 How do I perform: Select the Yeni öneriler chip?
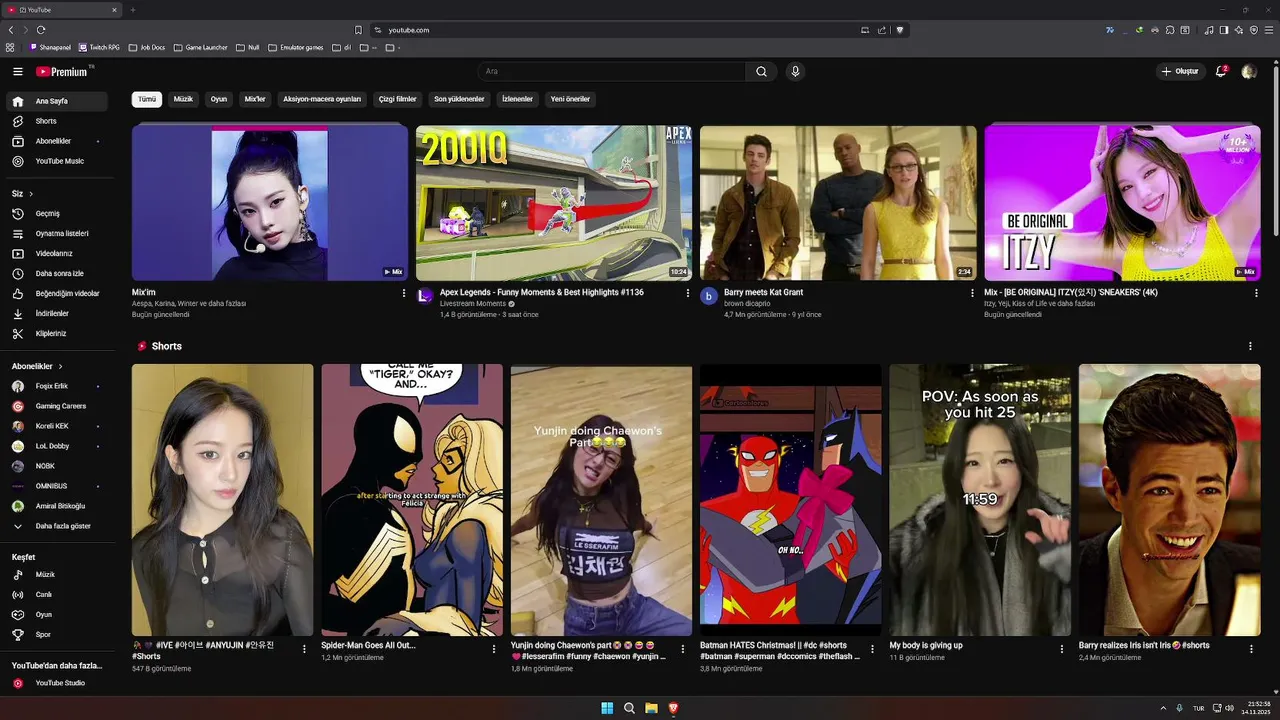click(570, 99)
